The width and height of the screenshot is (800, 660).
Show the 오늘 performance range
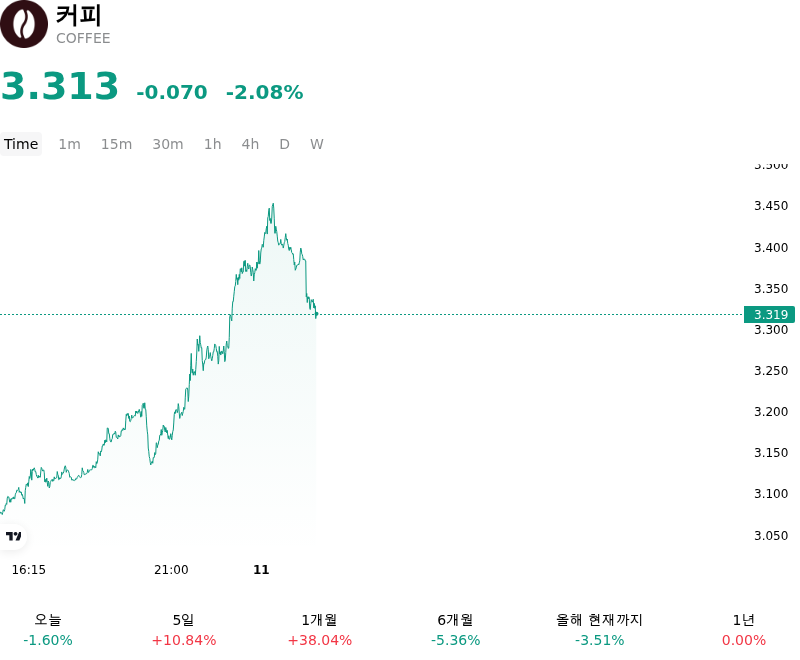[x=48, y=630]
